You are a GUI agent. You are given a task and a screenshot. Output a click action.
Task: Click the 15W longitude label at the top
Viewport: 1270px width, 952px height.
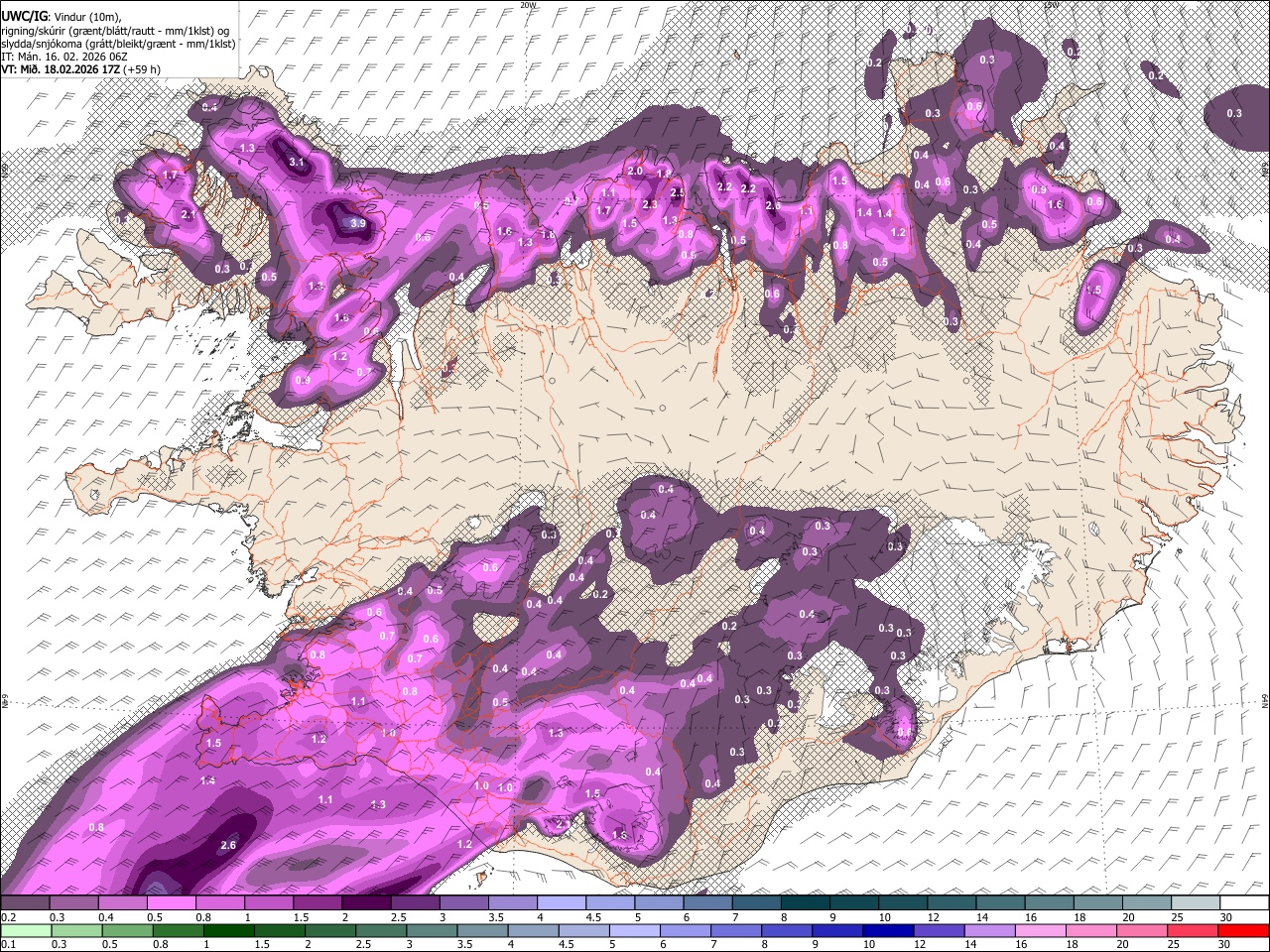[1052, 5]
